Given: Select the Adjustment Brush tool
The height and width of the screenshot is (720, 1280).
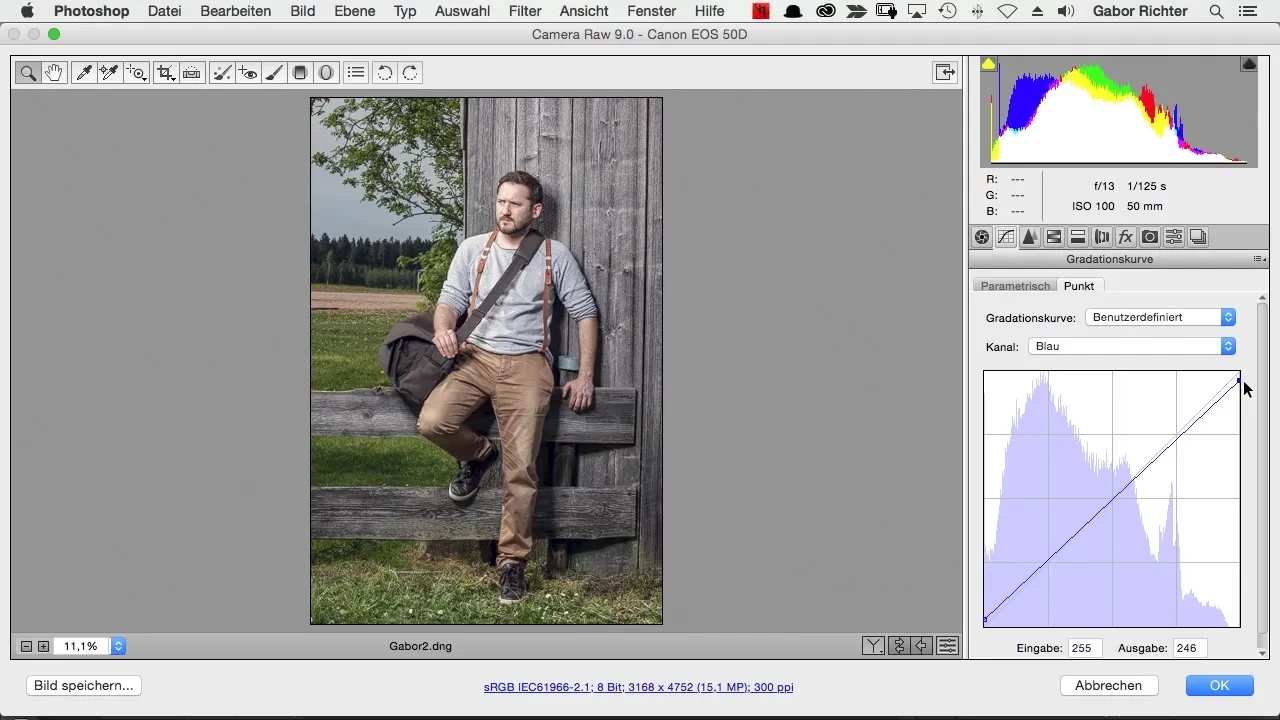Looking at the screenshot, I should pos(273,73).
